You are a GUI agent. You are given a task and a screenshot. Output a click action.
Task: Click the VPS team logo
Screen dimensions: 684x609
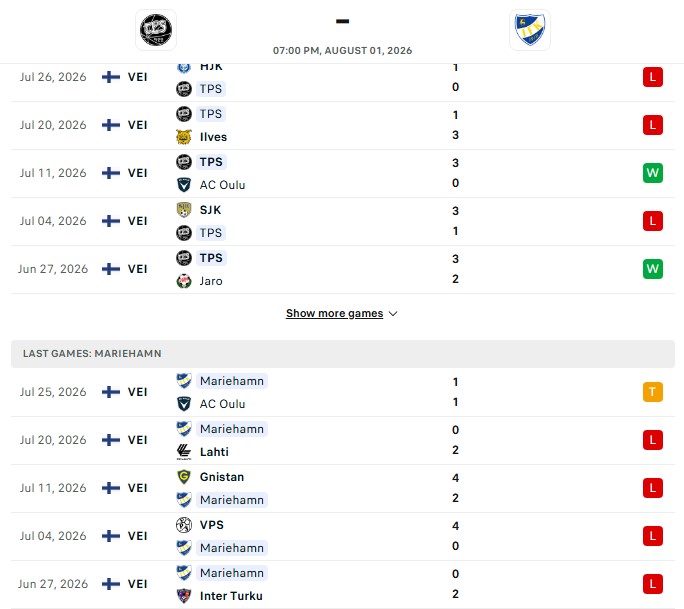coord(184,525)
